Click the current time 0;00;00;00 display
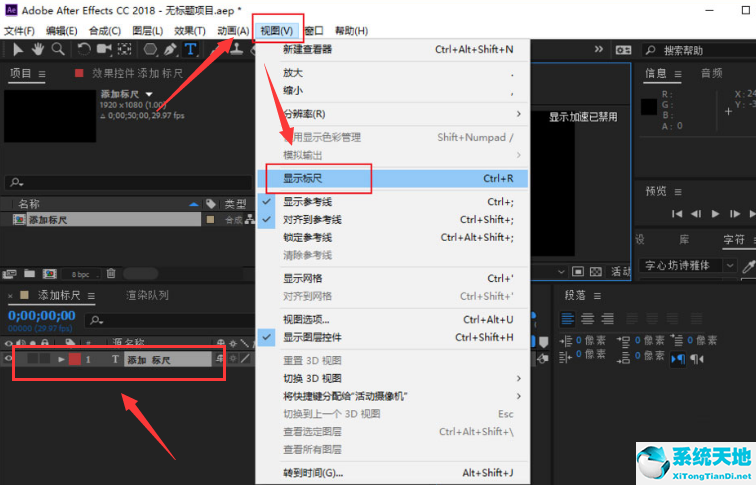 click(42, 316)
